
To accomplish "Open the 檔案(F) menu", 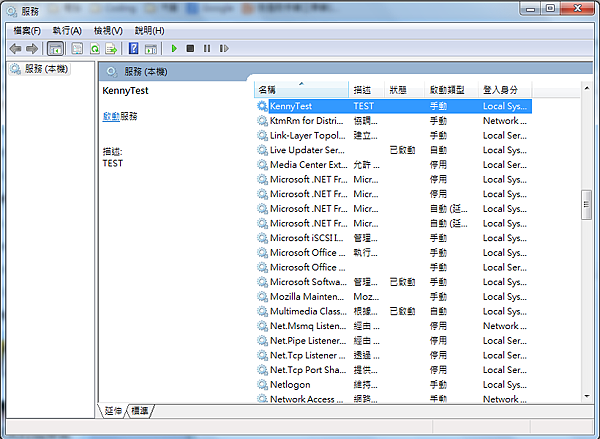I will (27, 31).
